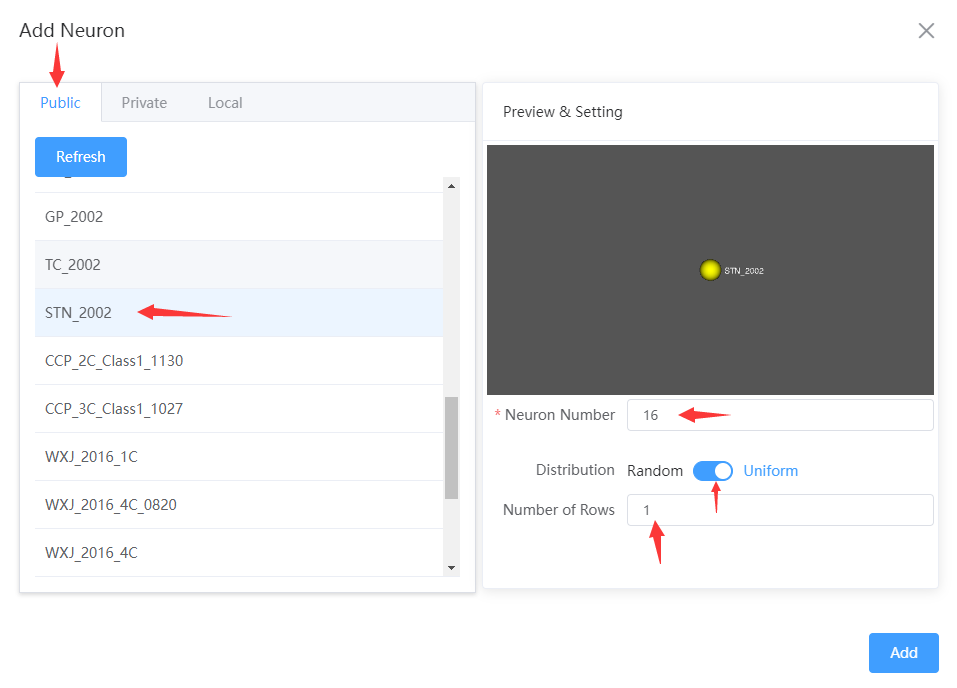Open the Local tab
Viewport: 957px width, 688px height.
tap(225, 103)
